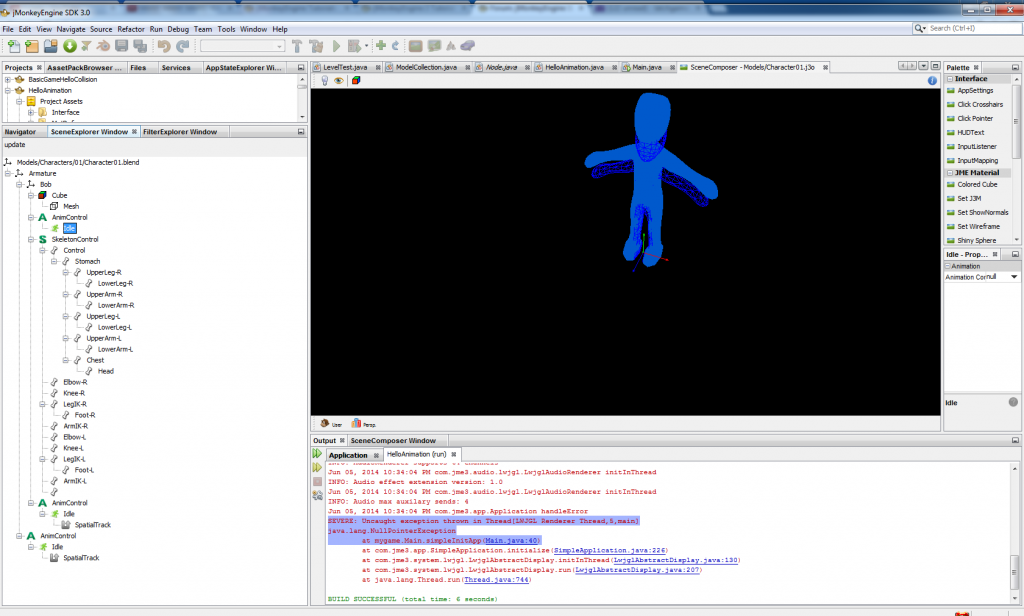Click the Head bone in skeleton tree
The image size is (1024, 616).
(x=106, y=371)
